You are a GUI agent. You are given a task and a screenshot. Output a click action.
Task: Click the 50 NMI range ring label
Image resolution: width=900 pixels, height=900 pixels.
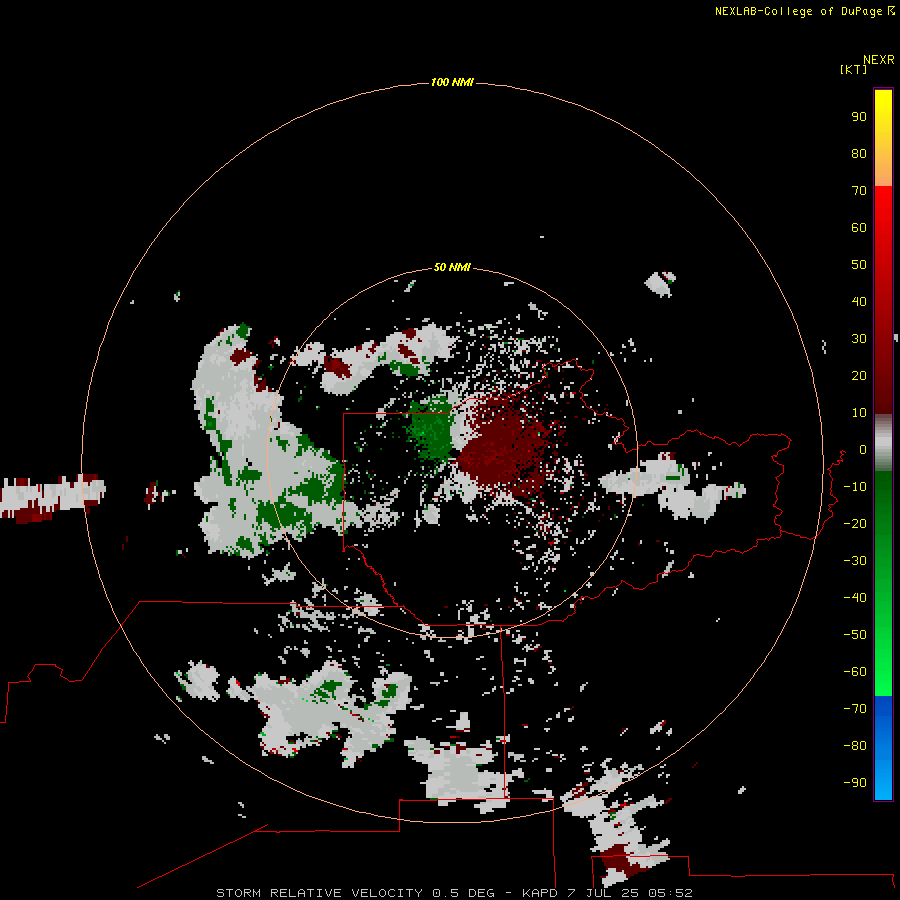click(452, 267)
